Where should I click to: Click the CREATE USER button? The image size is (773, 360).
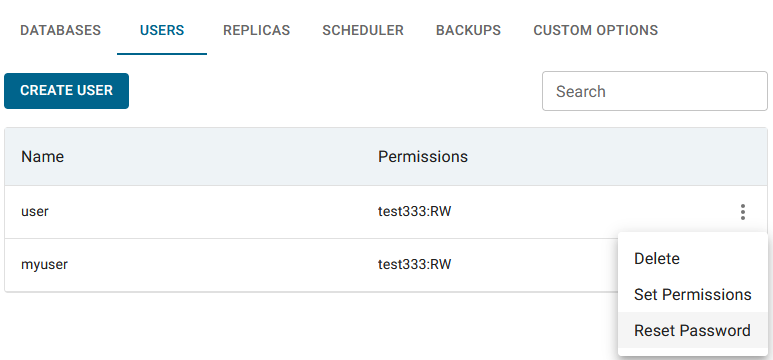[67, 91]
